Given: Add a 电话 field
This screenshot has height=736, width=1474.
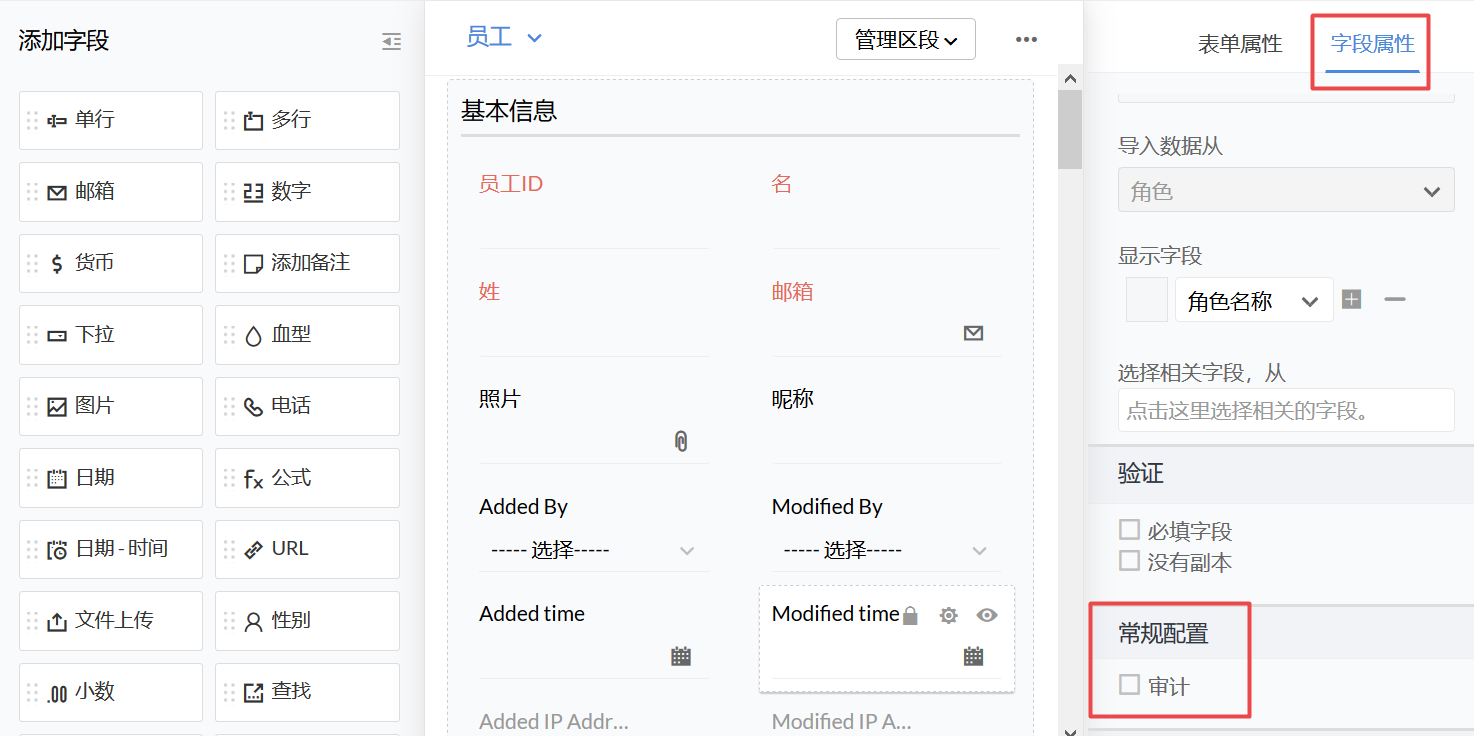Looking at the screenshot, I should click(307, 406).
